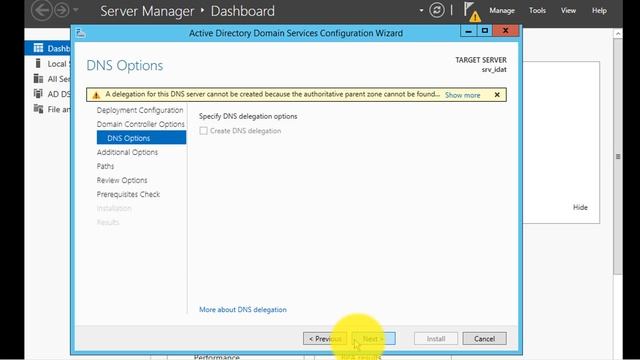Click the AD DS icon in the sidebar

38,93
